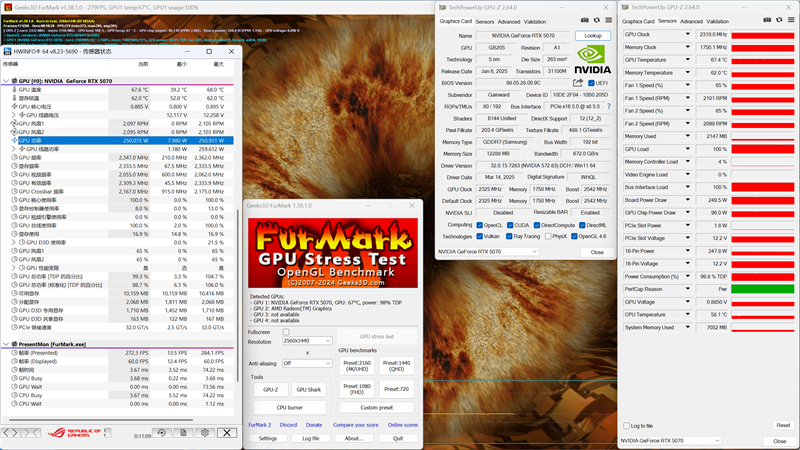800x450 pixels.
Task: Open hamburger menu in GPU-Z Graphics Card window
Action: point(609,20)
